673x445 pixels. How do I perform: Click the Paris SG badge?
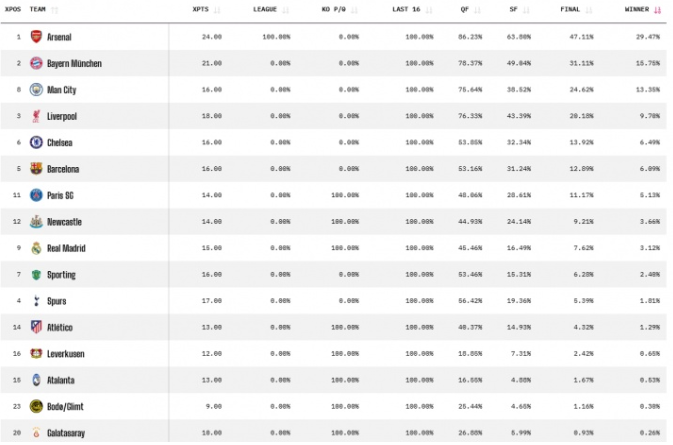[37, 195]
